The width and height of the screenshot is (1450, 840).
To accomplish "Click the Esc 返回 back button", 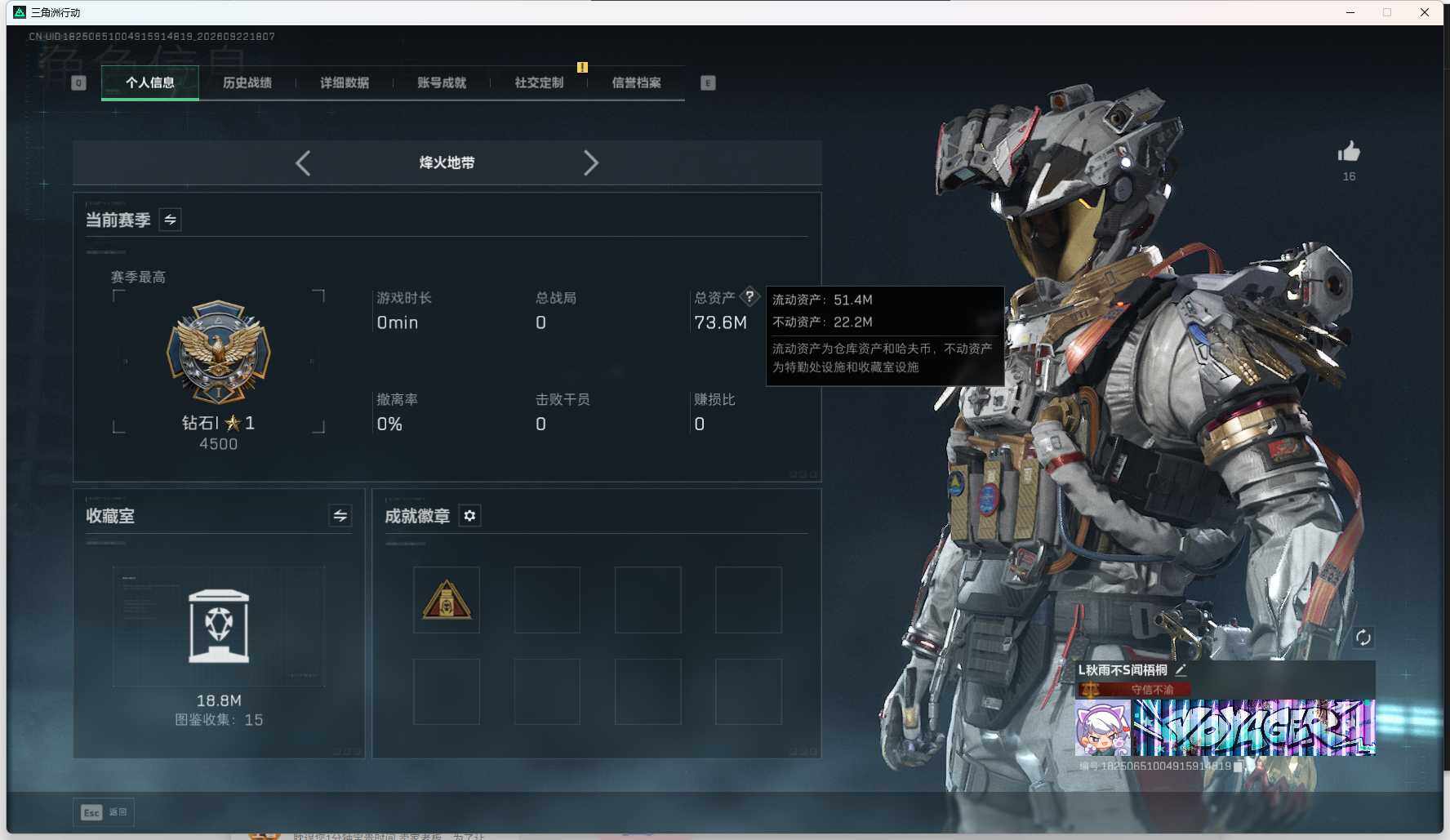I will tap(104, 812).
